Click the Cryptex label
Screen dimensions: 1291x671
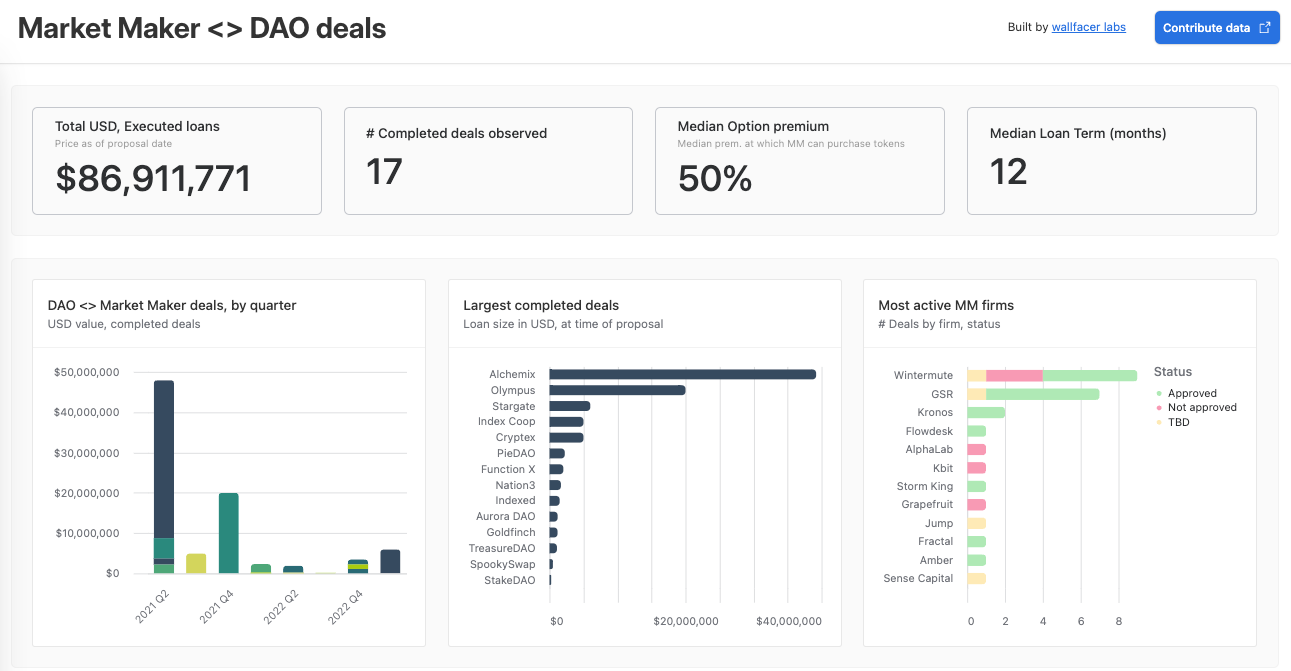(x=516, y=437)
